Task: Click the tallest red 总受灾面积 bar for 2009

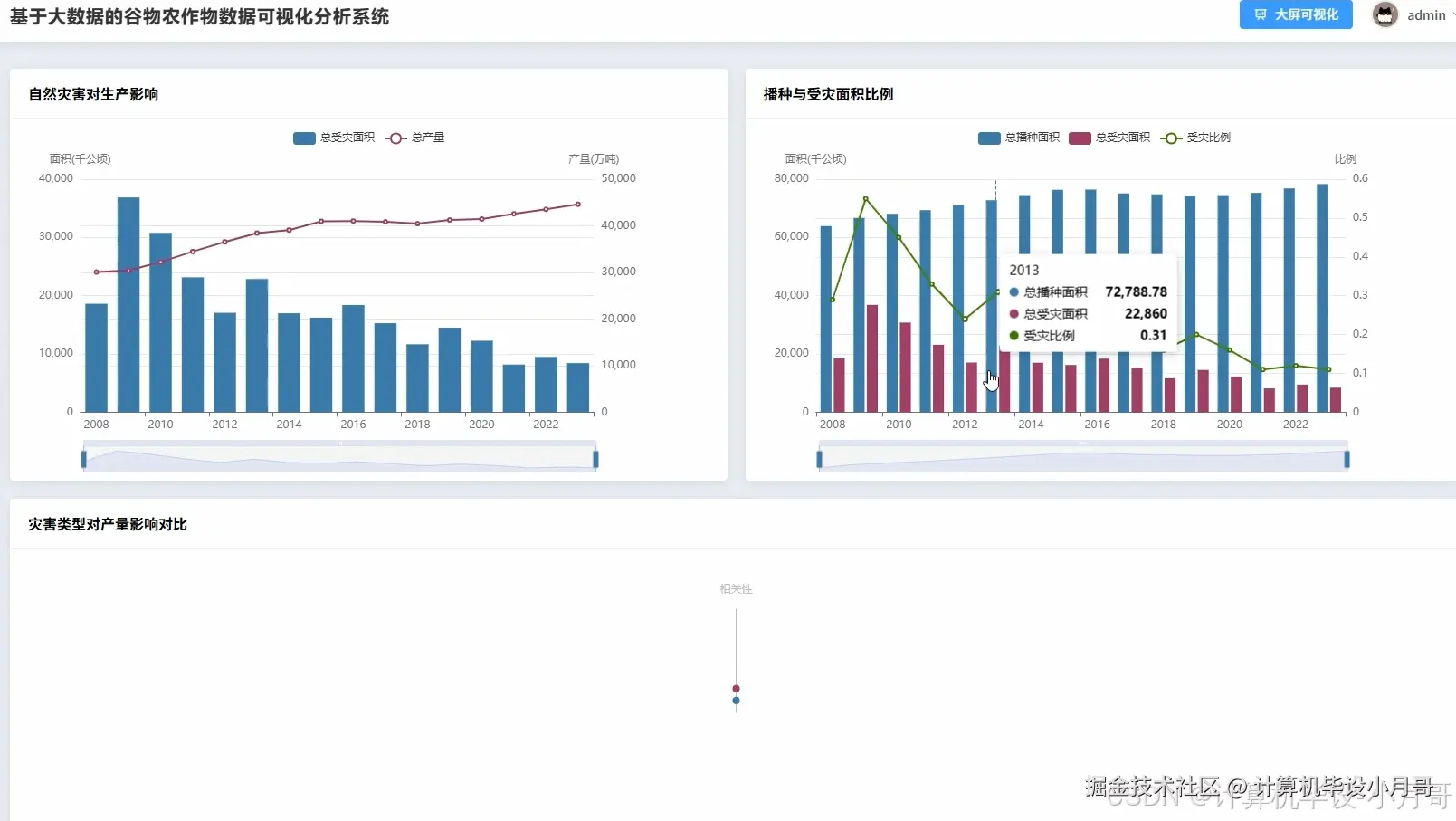Action: click(872, 358)
